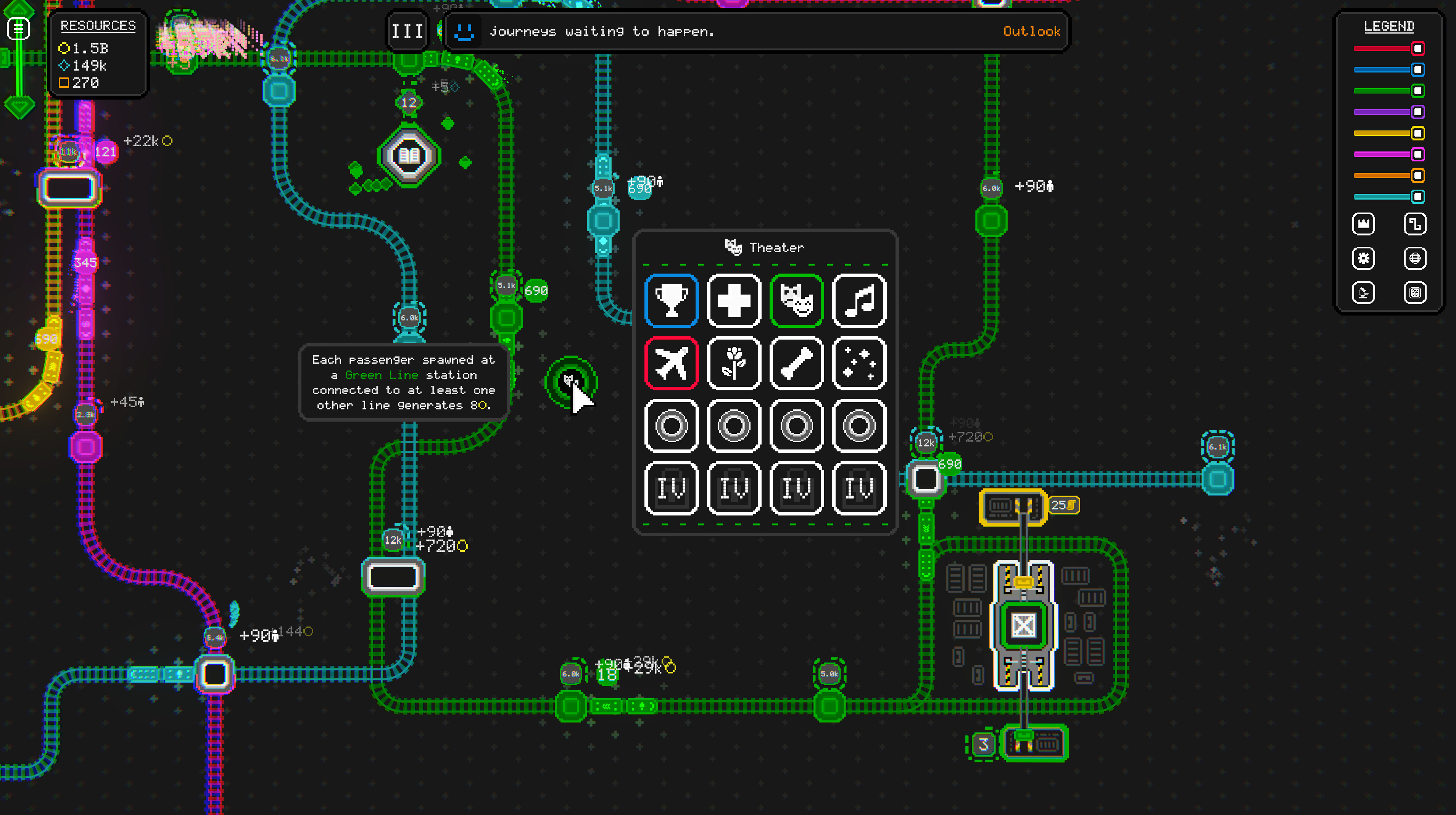Viewport: 1456px width, 815px height.
Task: Choose the flower garden icon
Action: point(734,363)
